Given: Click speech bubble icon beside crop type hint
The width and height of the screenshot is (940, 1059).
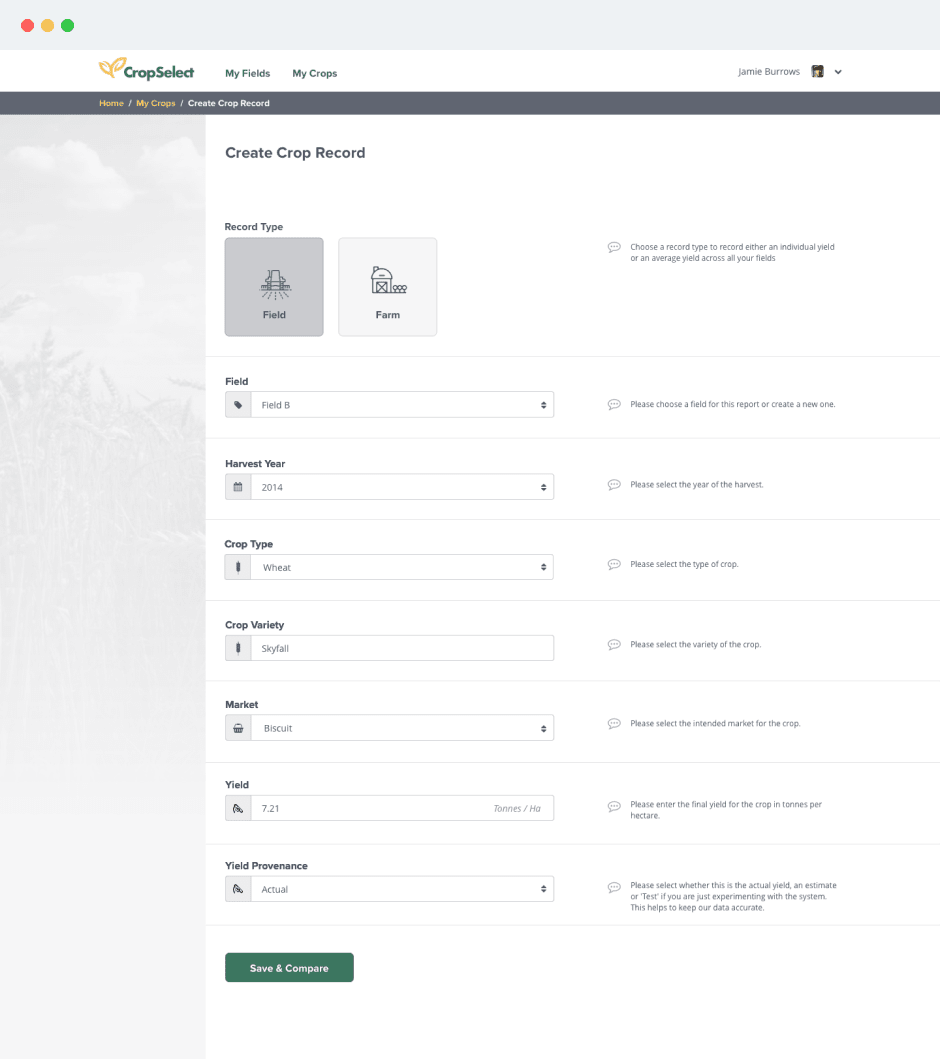Looking at the screenshot, I should pos(614,565).
